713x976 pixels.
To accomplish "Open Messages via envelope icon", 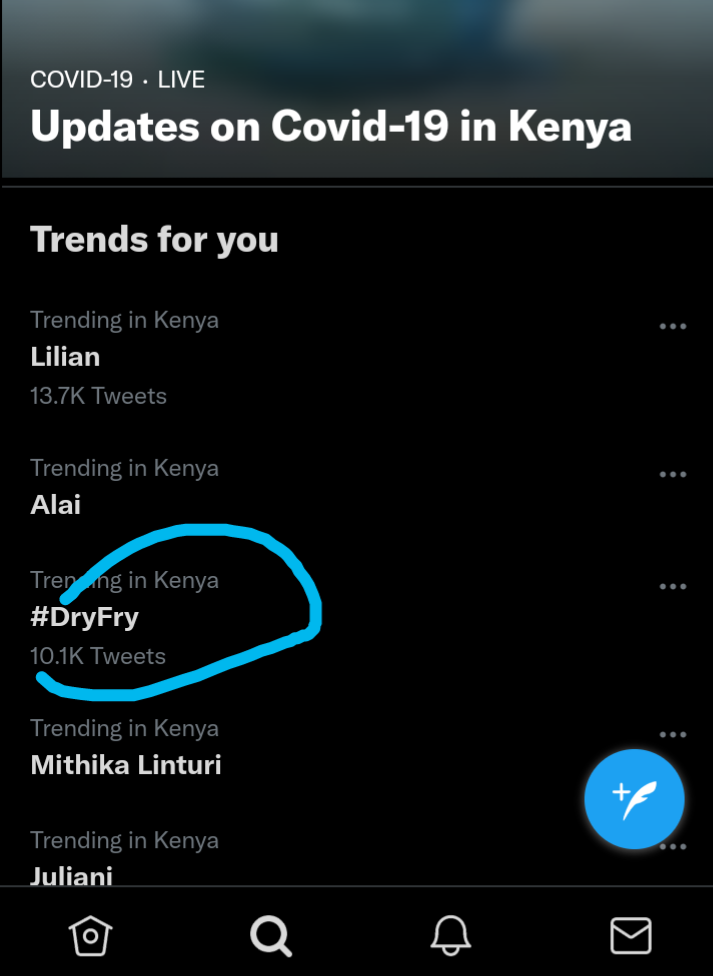I will tap(631, 936).
